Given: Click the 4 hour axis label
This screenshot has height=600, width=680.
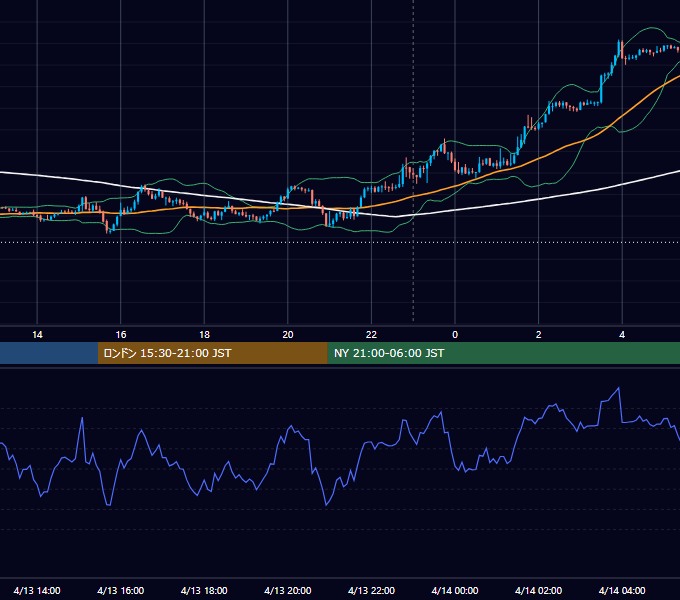Looking at the screenshot, I should pyautogui.click(x=622, y=335).
